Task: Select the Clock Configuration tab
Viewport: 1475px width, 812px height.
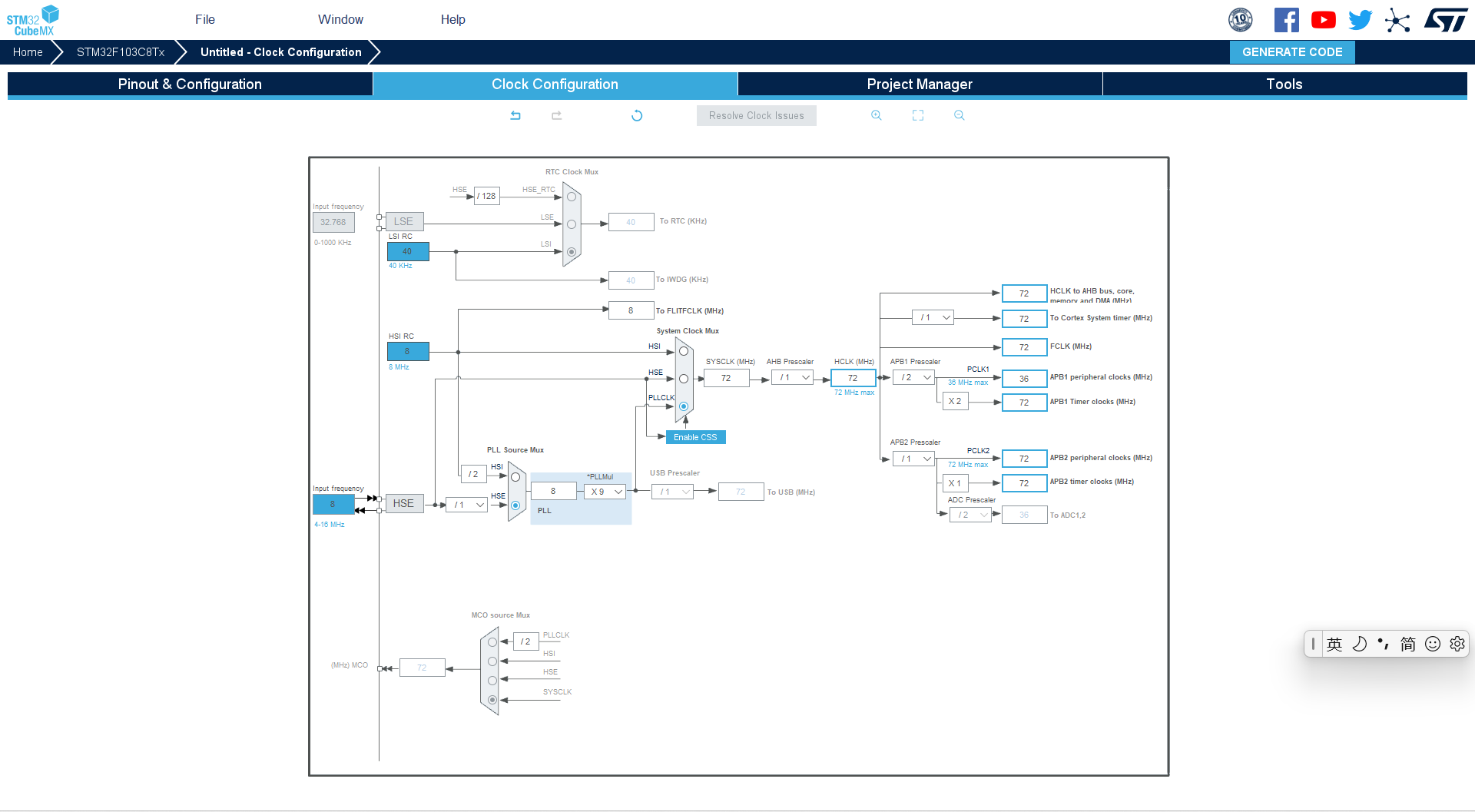Action: pos(555,85)
